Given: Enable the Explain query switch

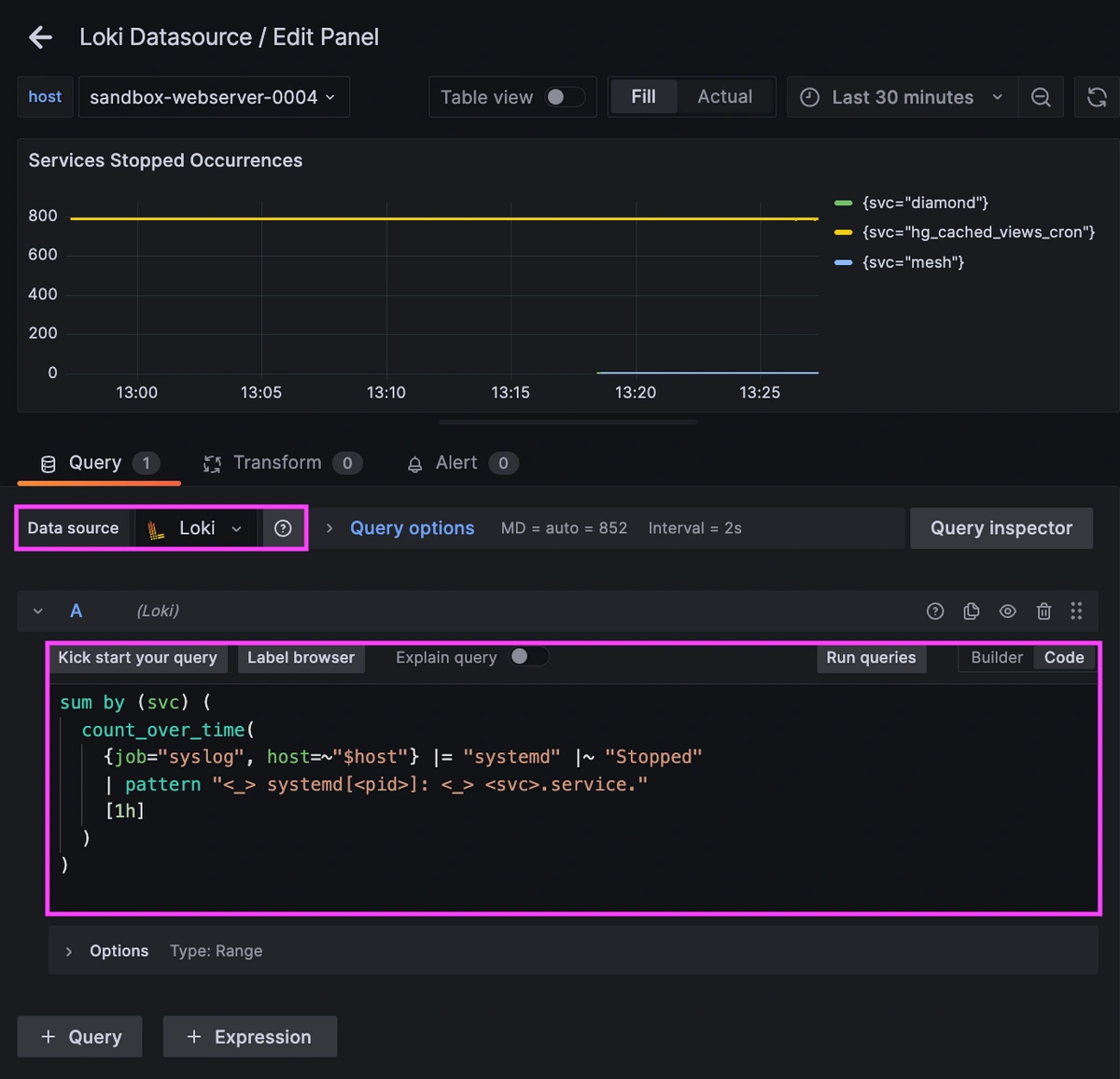Looking at the screenshot, I should (x=528, y=657).
